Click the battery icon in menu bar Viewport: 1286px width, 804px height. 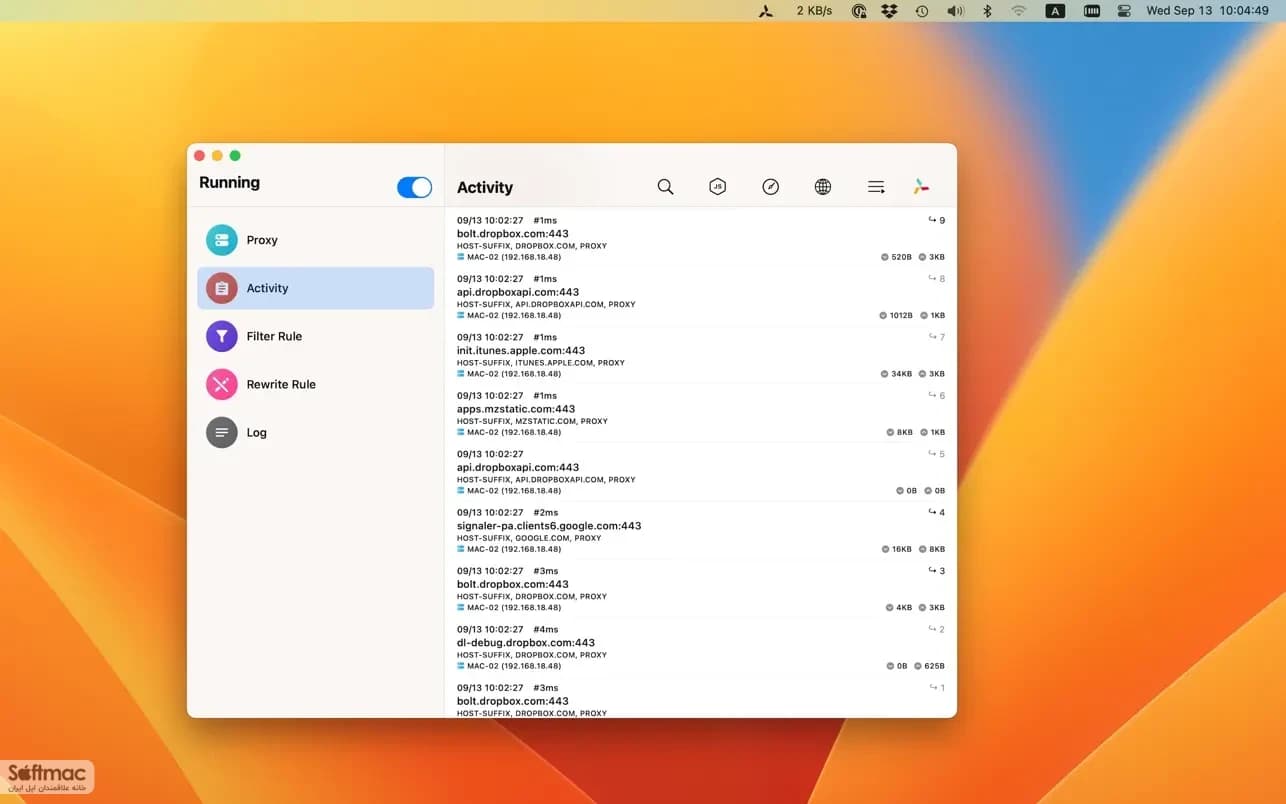pyautogui.click(x=1092, y=11)
